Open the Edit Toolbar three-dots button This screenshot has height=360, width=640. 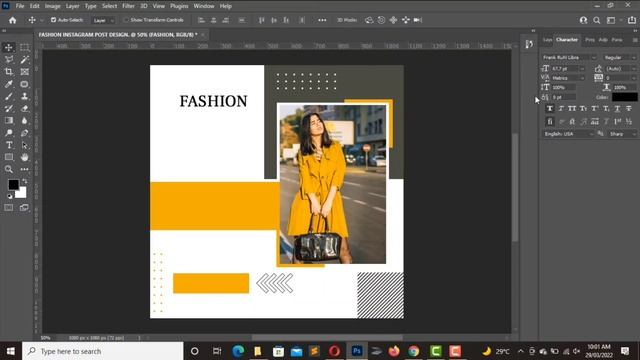(24, 169)
